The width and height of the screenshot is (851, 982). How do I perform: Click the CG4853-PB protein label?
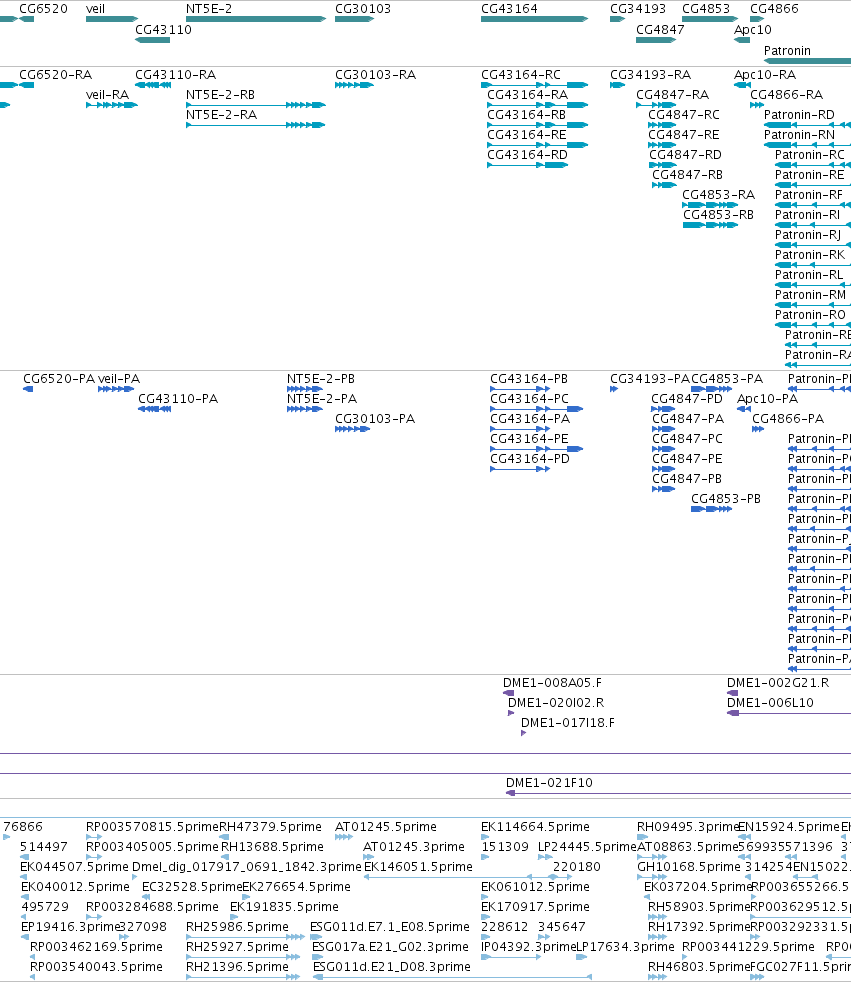(726, 499)
